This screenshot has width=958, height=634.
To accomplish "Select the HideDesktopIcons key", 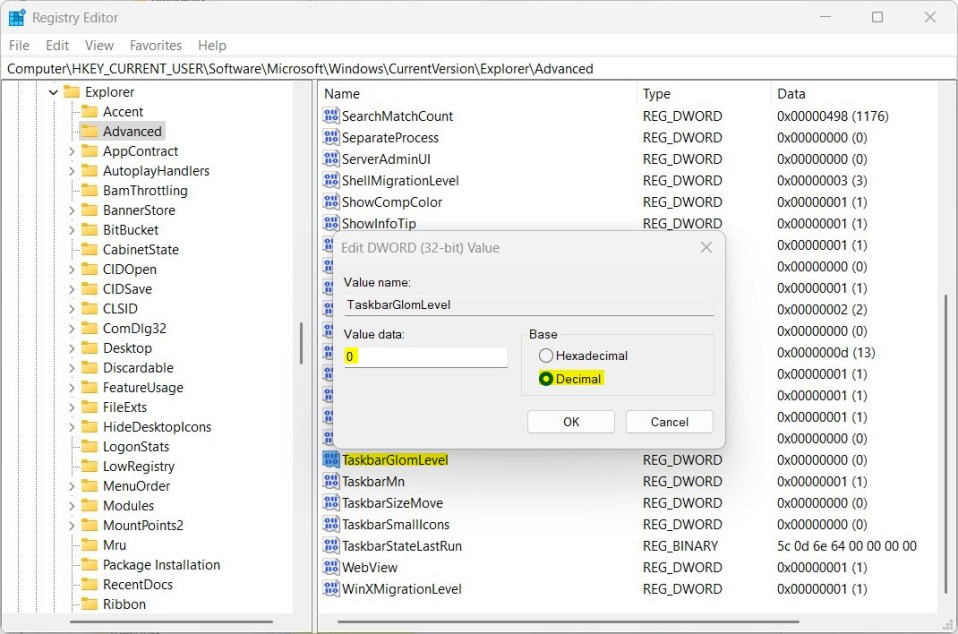I will coord(157,427).
